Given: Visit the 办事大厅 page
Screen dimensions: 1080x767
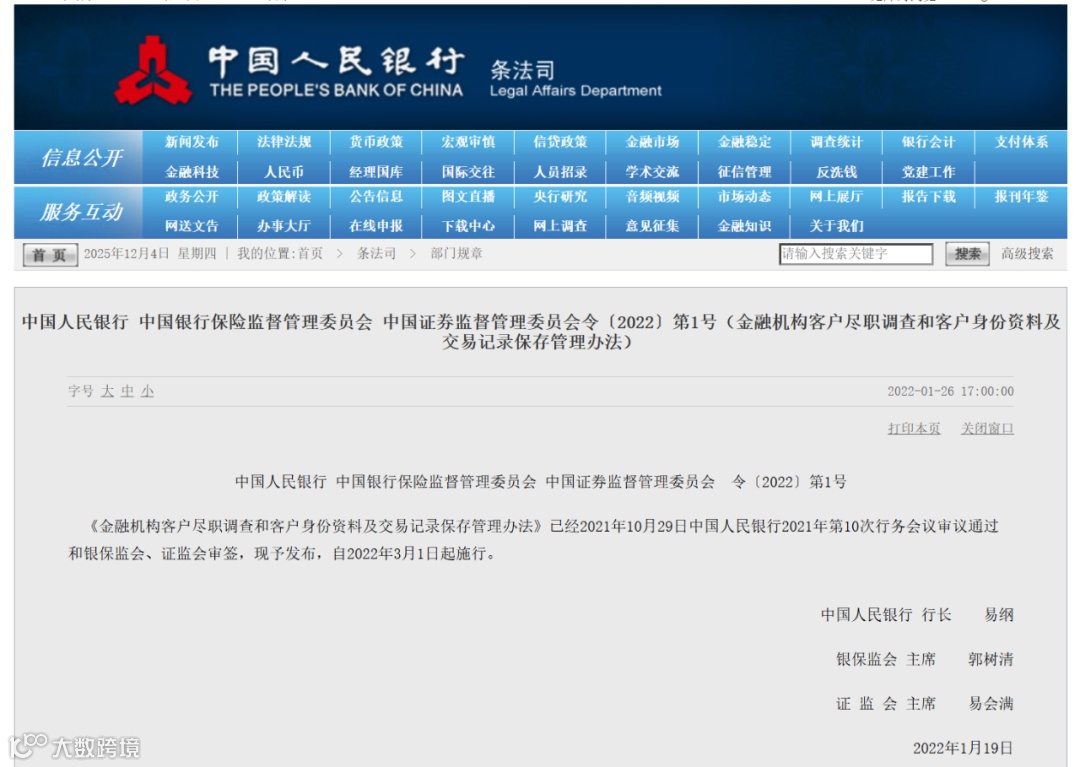Looking at the screenshot, I should click(x=284, y=226).
